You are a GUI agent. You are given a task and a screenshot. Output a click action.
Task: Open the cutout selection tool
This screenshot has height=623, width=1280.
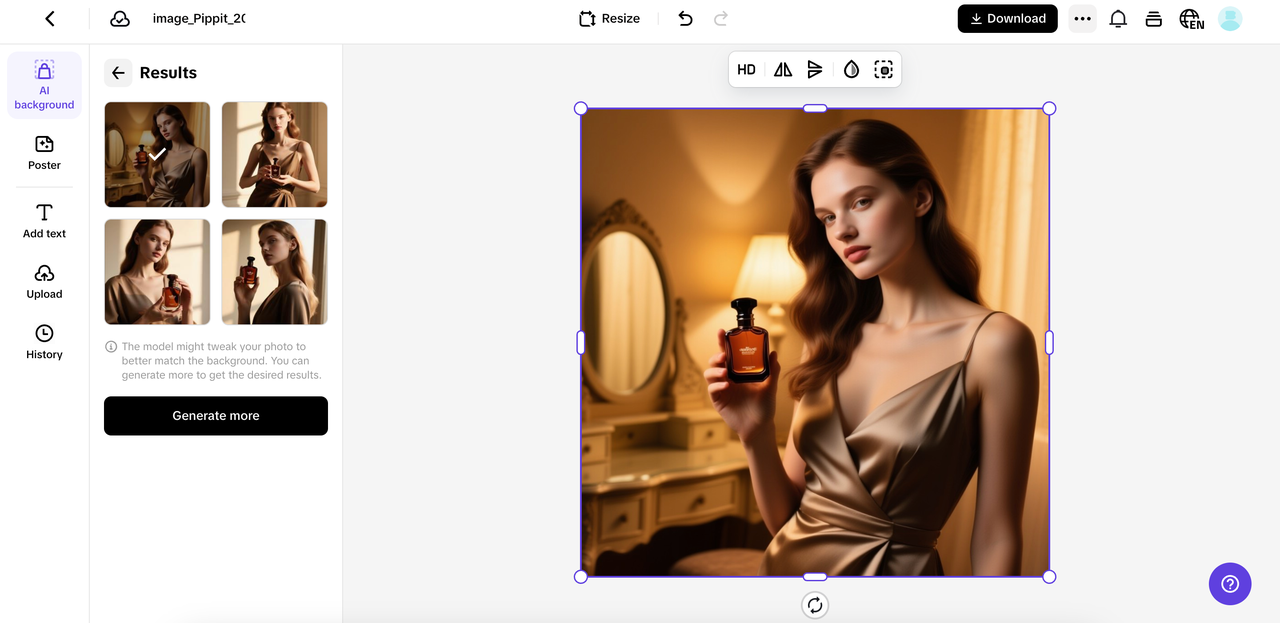pyautogui.click(x=883, y=69)
